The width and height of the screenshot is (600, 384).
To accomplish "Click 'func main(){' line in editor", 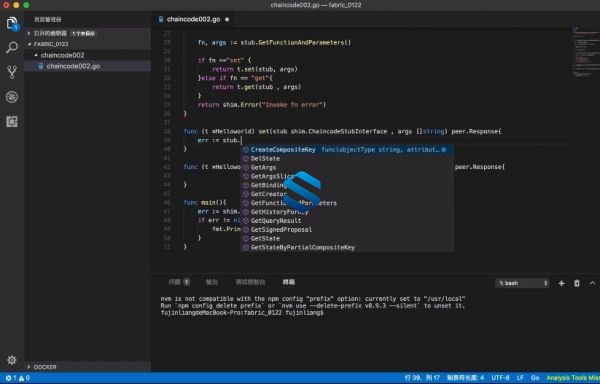I will click(205, 203).
